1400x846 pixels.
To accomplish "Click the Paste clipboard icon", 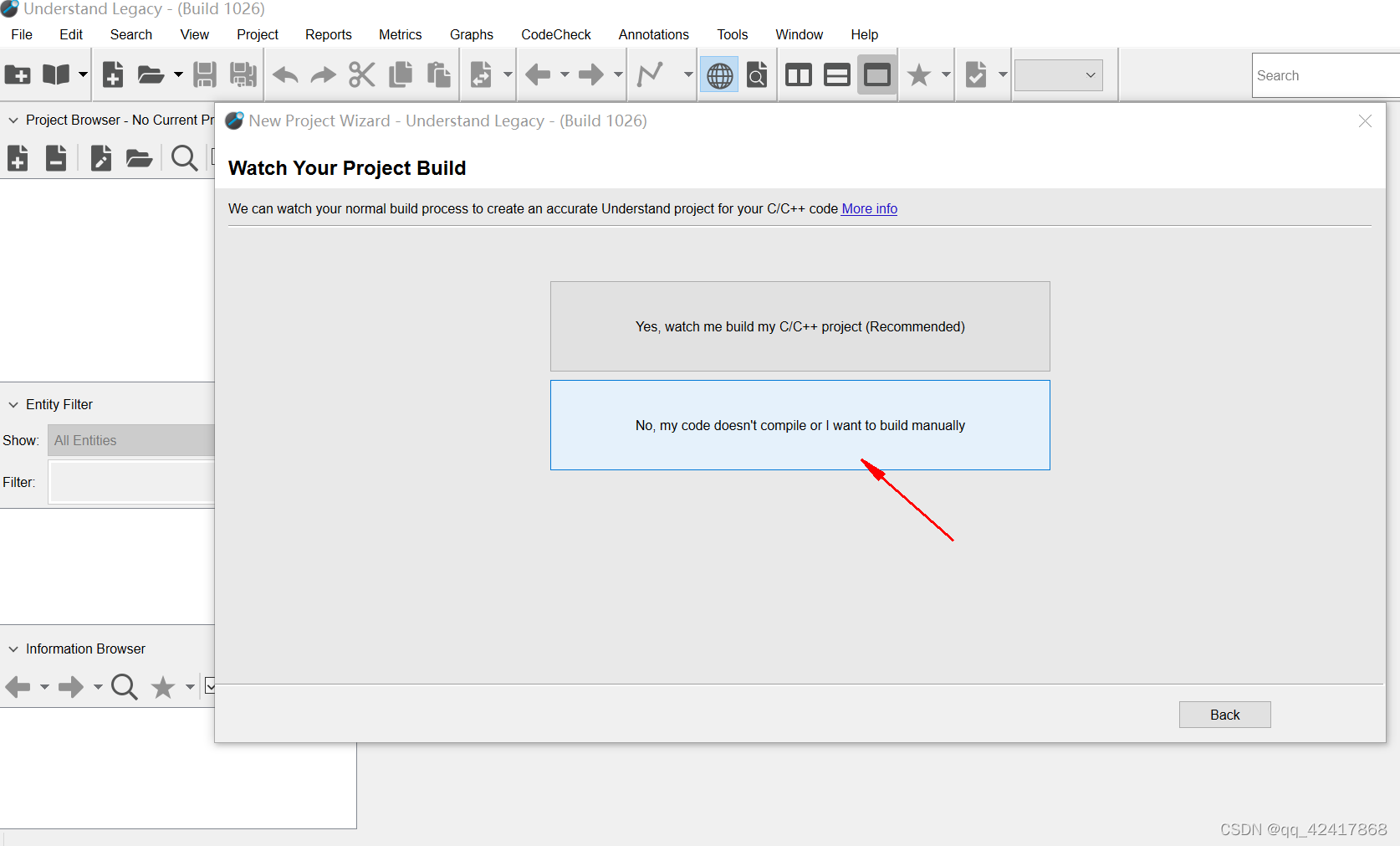I will click(x=439, y=75).
